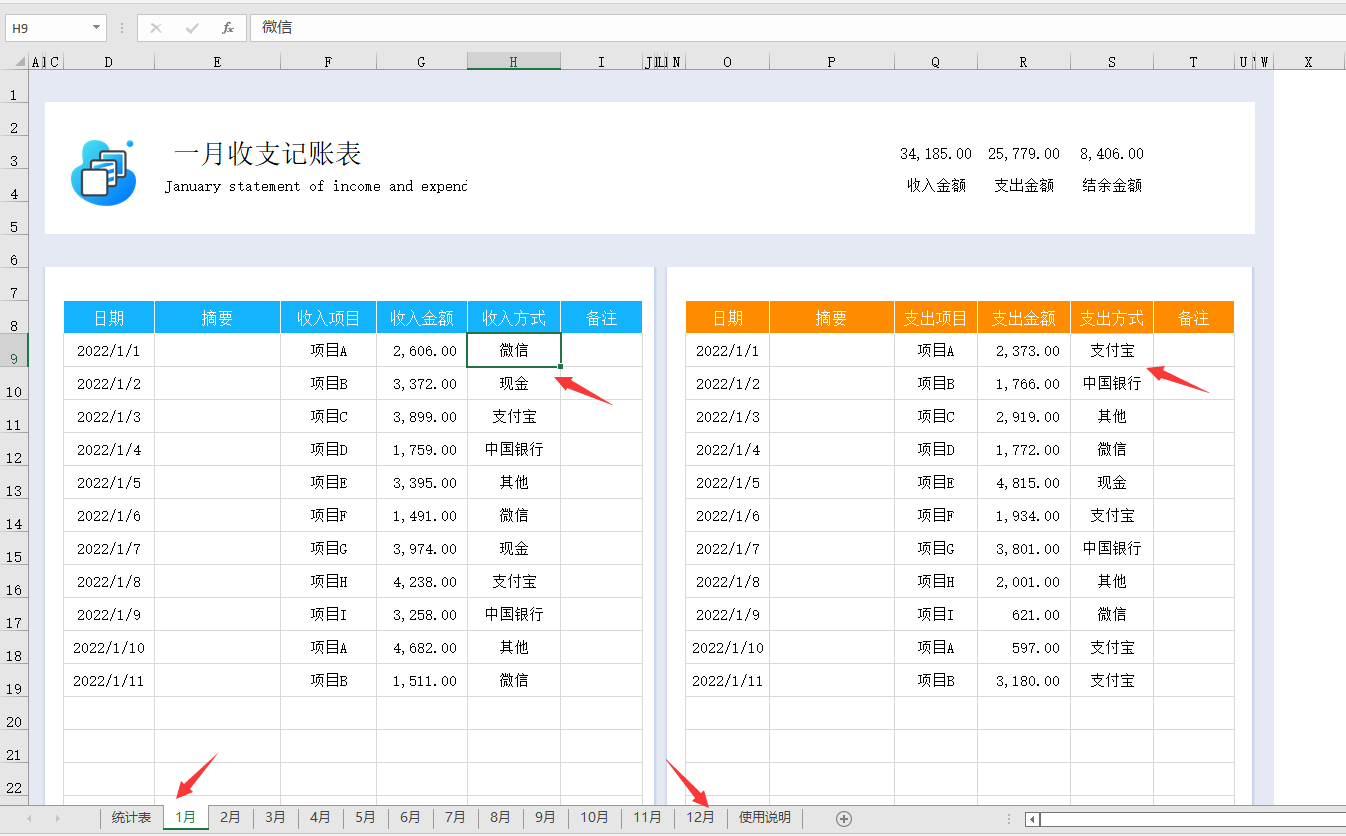The width and height of the screenshot is (1346, 836).
Task: Click the income 摘要 header cell
Action: [217, 318]
